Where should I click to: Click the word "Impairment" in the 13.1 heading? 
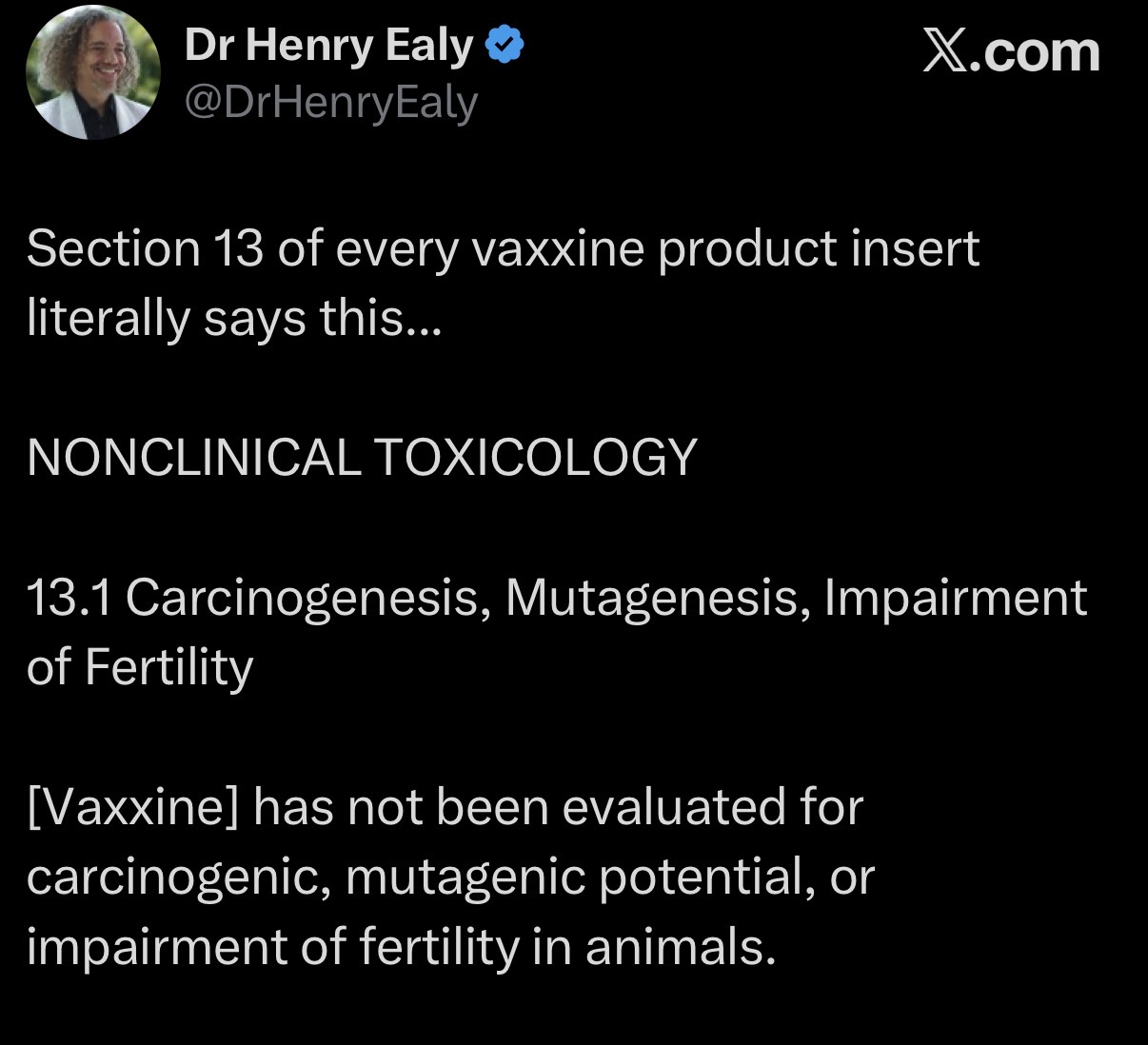pos(955,598)
